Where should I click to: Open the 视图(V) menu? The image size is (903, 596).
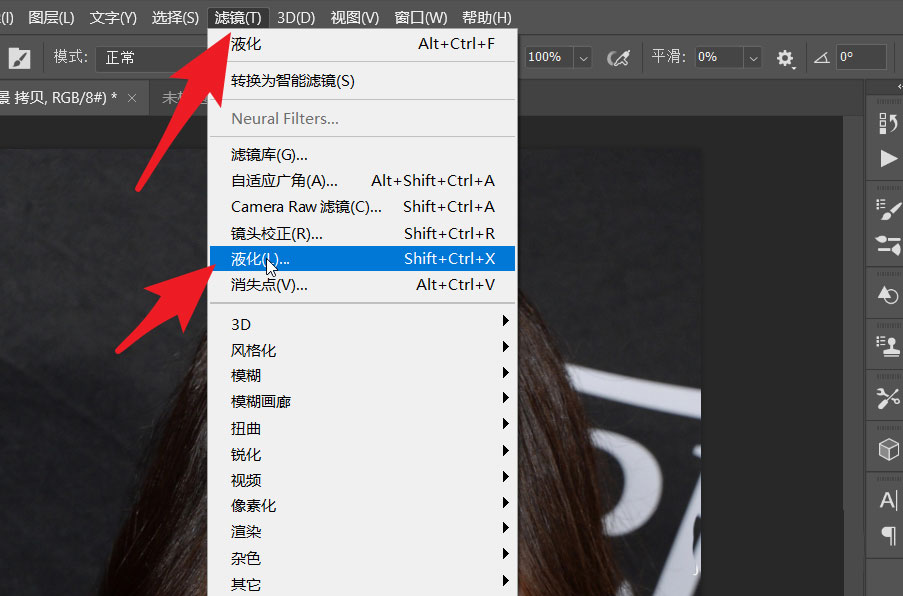tap(355, 18)
